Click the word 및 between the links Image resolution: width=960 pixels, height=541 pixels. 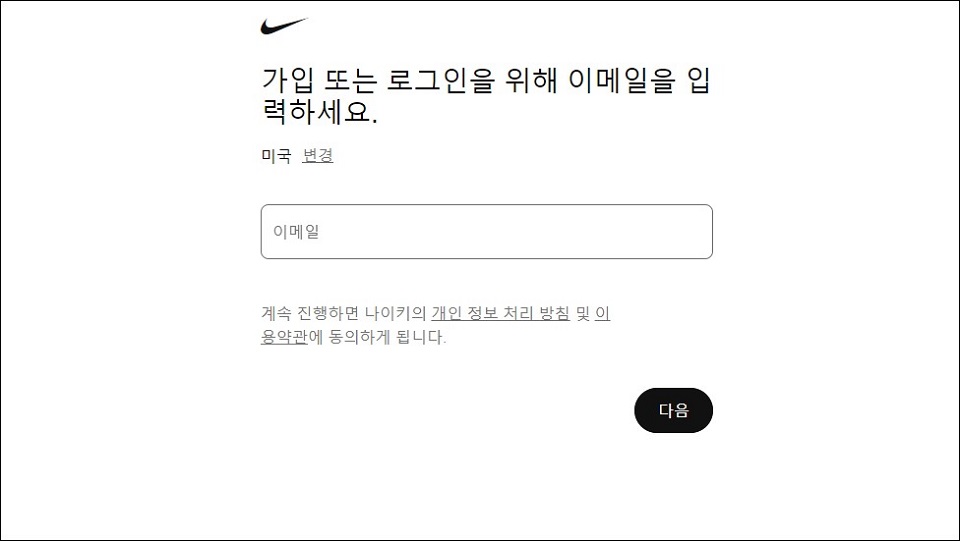click(x=583, y=313)
